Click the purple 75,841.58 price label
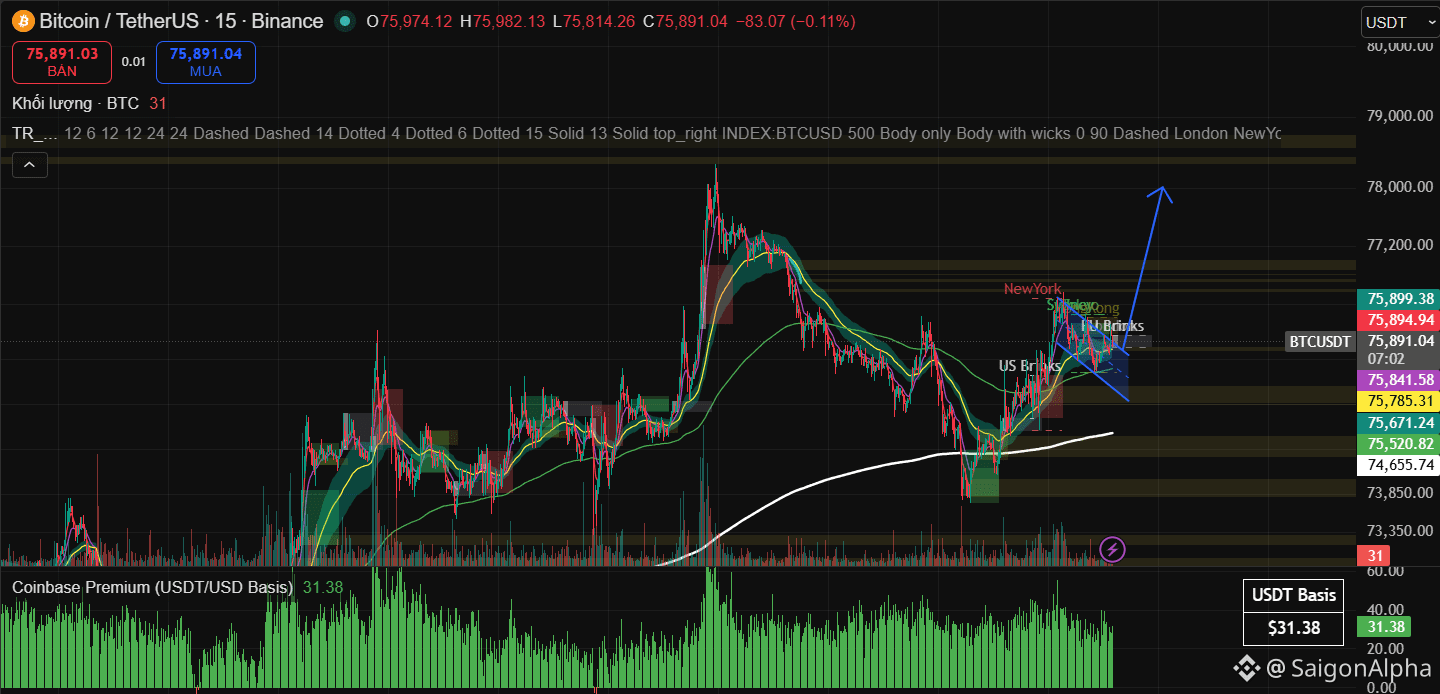This screenshot has width=1440, height=694. coord(1397,379)
